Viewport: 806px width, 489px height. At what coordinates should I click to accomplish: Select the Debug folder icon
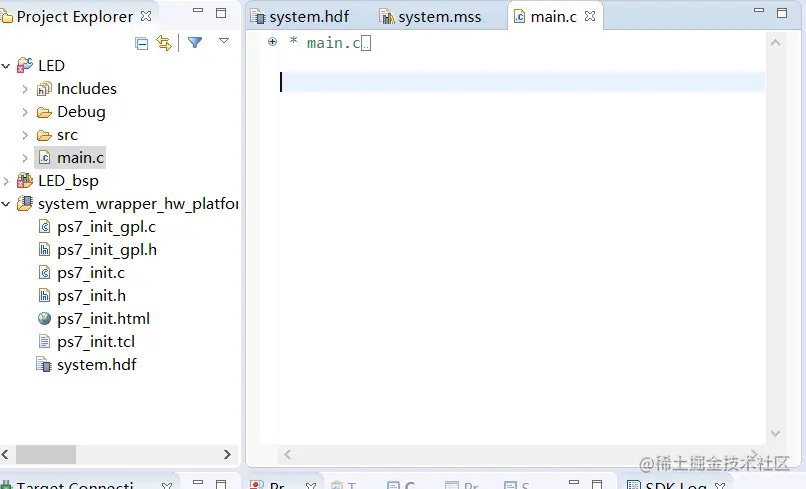[44, 112]
